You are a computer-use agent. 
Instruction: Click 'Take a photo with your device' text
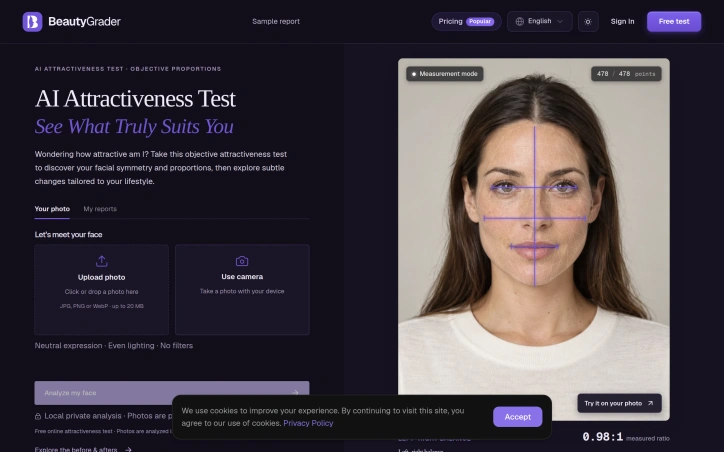(242, 291)
